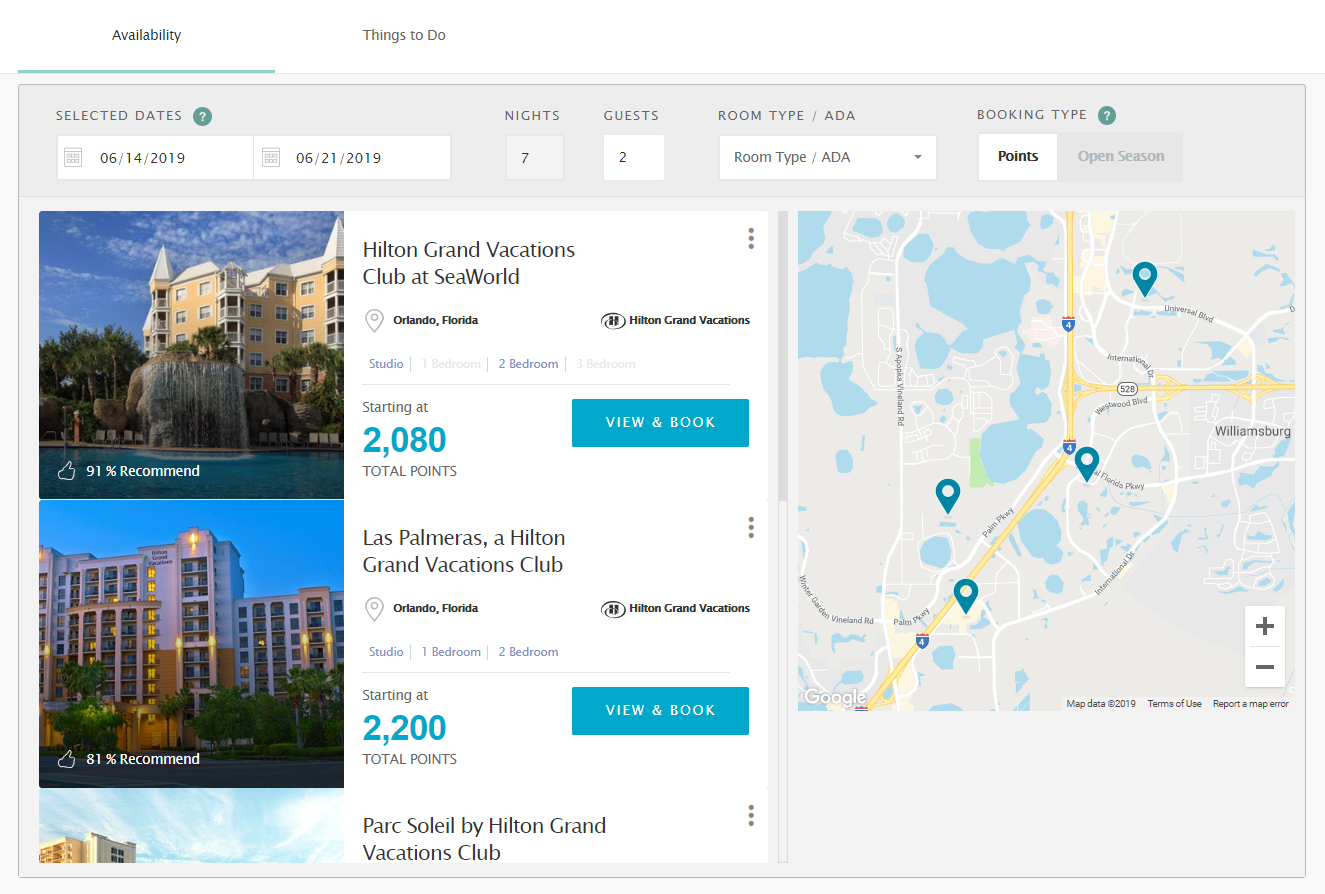Switch to the Things to Do tab
Viewport: 1325px width, 894px height.
pyautogui.click(x=404, y=36)
